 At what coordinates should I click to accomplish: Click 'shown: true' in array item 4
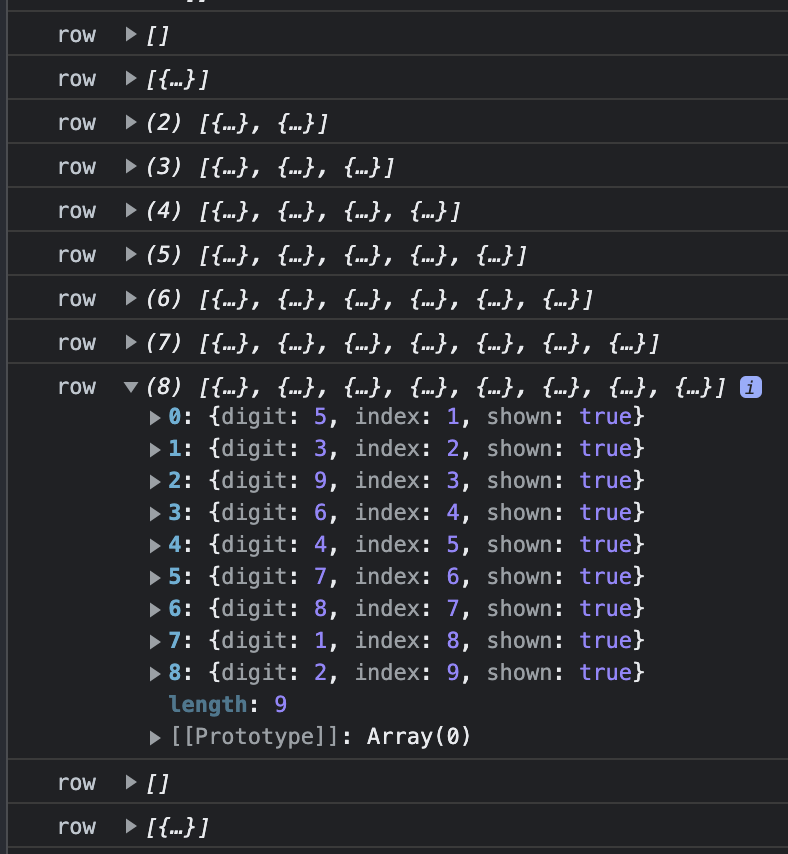click(x=559, y=545)
